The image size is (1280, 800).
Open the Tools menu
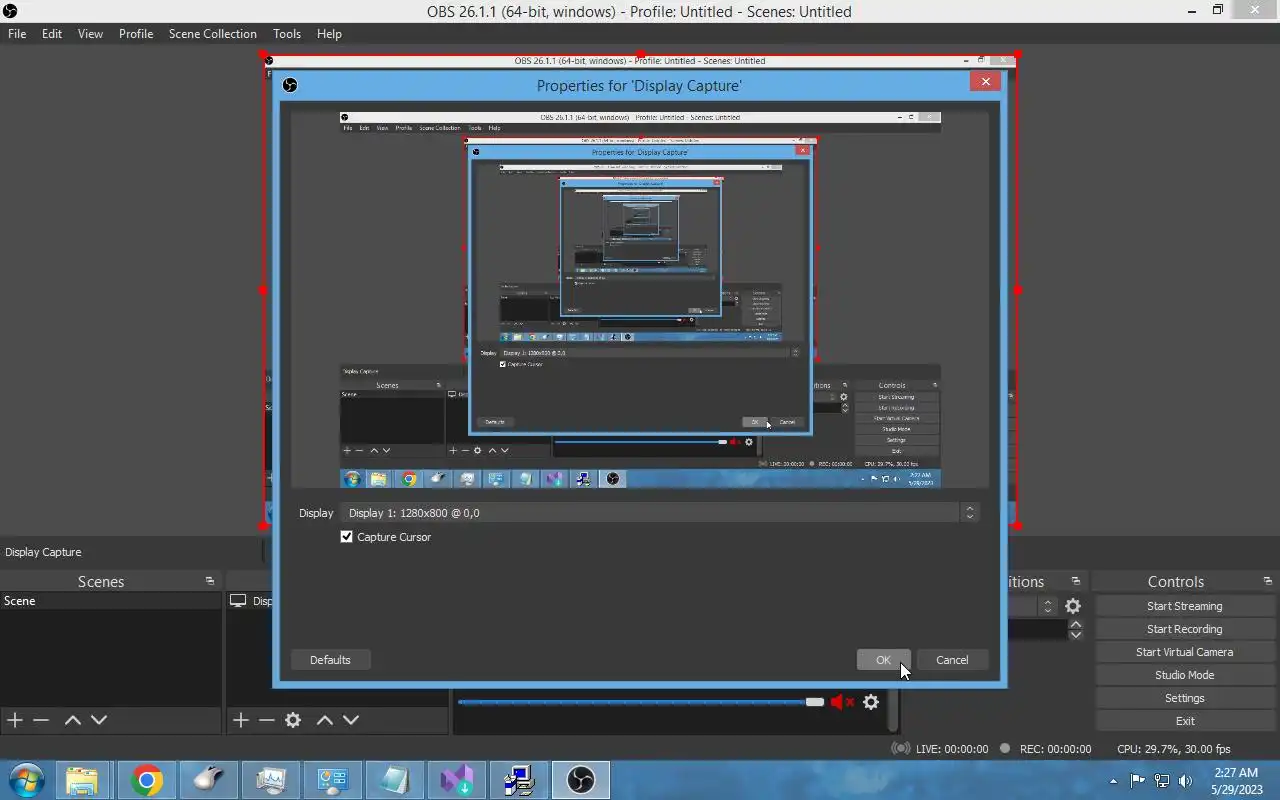[287, 33]
